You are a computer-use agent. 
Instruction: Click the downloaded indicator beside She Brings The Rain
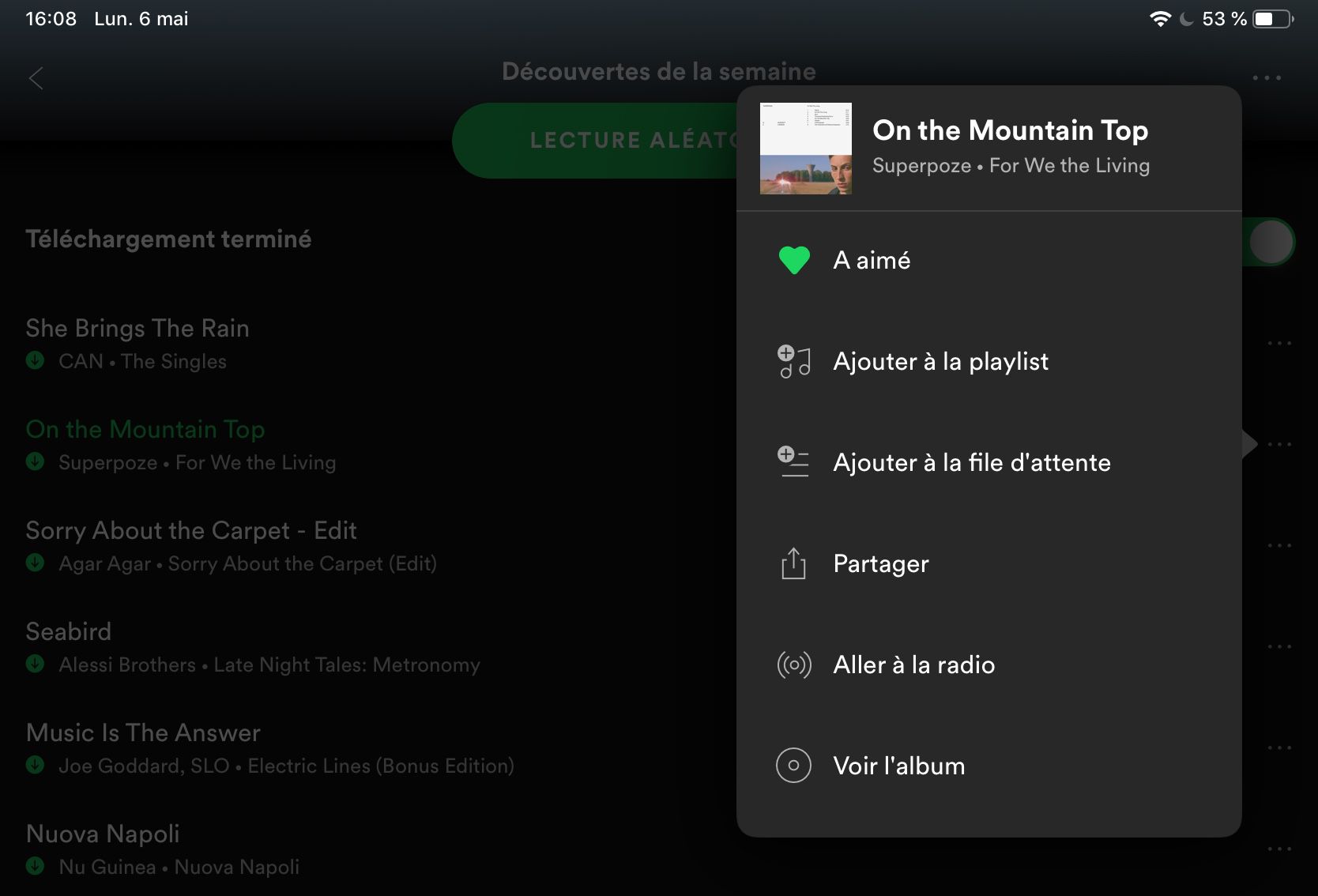pos(35,361)
